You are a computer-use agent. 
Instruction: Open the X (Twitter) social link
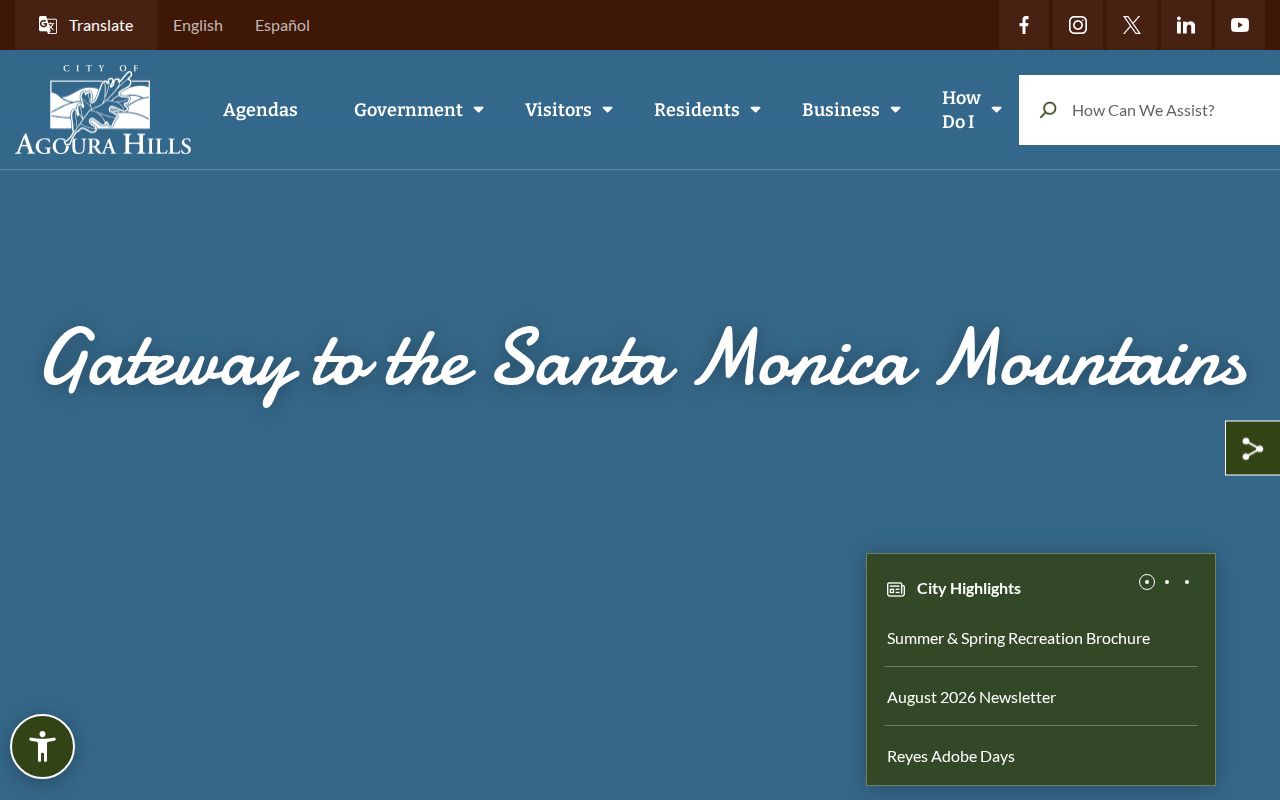point(1132,25)
